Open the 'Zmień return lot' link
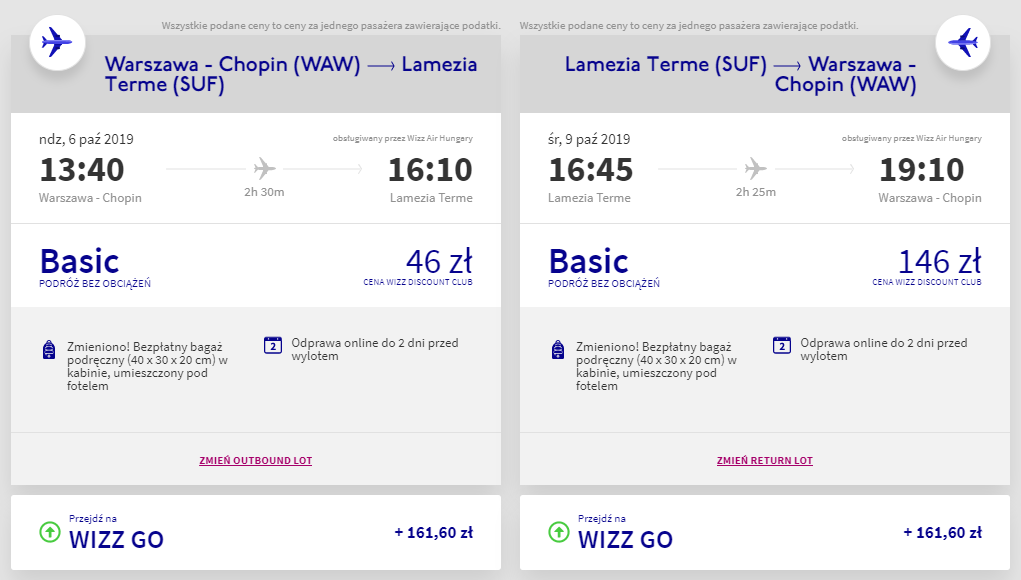This screenshot has width=1021, height=580. (x=765, y=461)
